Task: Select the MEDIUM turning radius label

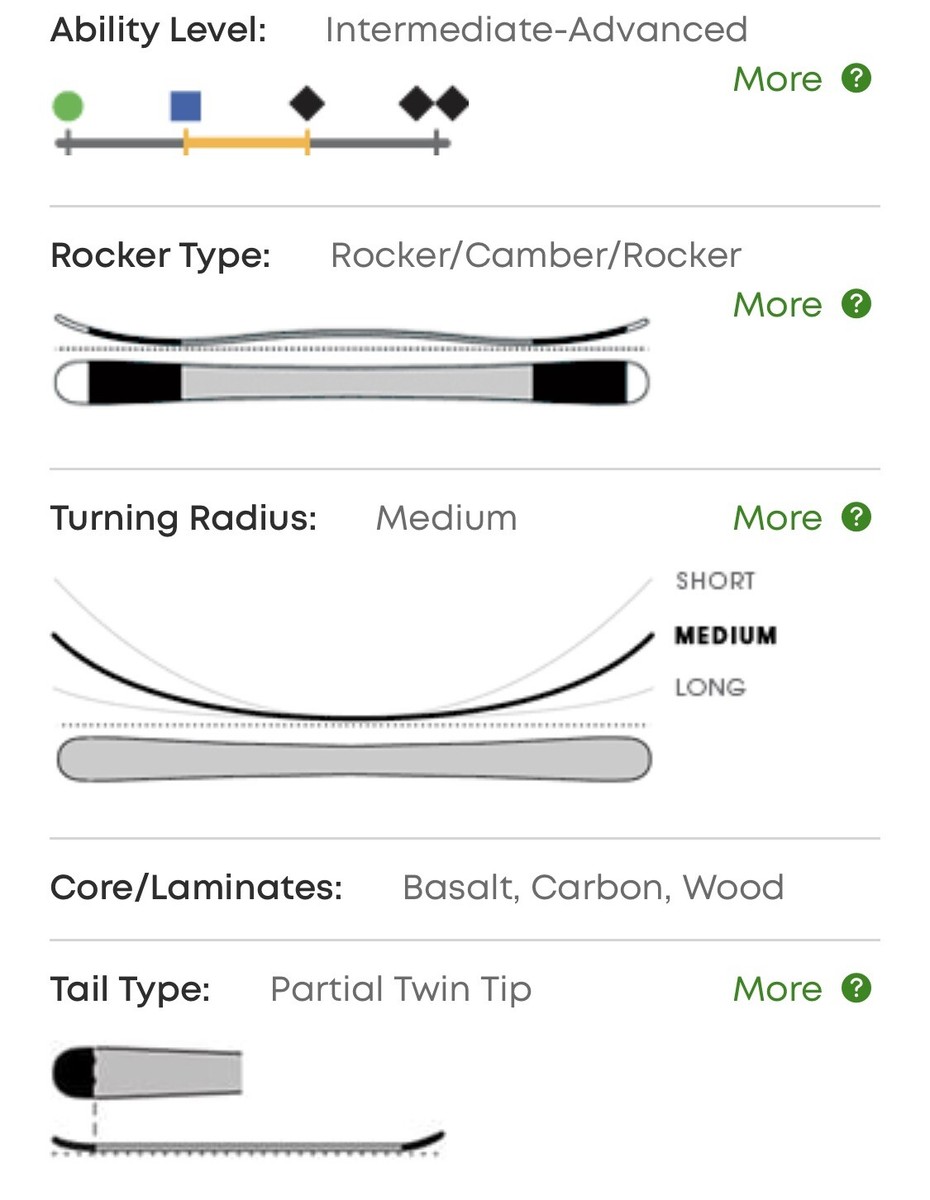Action: pos(726,636)
